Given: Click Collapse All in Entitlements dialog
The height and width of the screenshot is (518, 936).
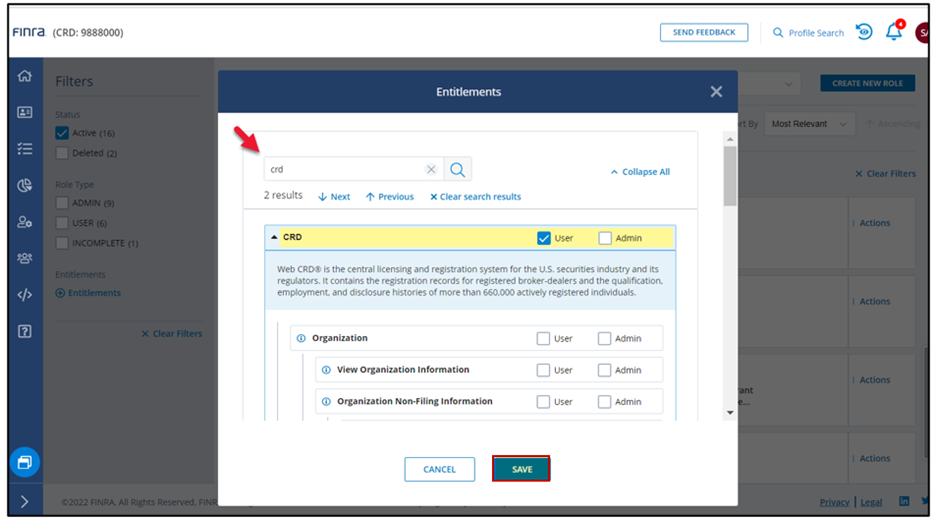Looking at the screenshot, I should tap(640, 172).
